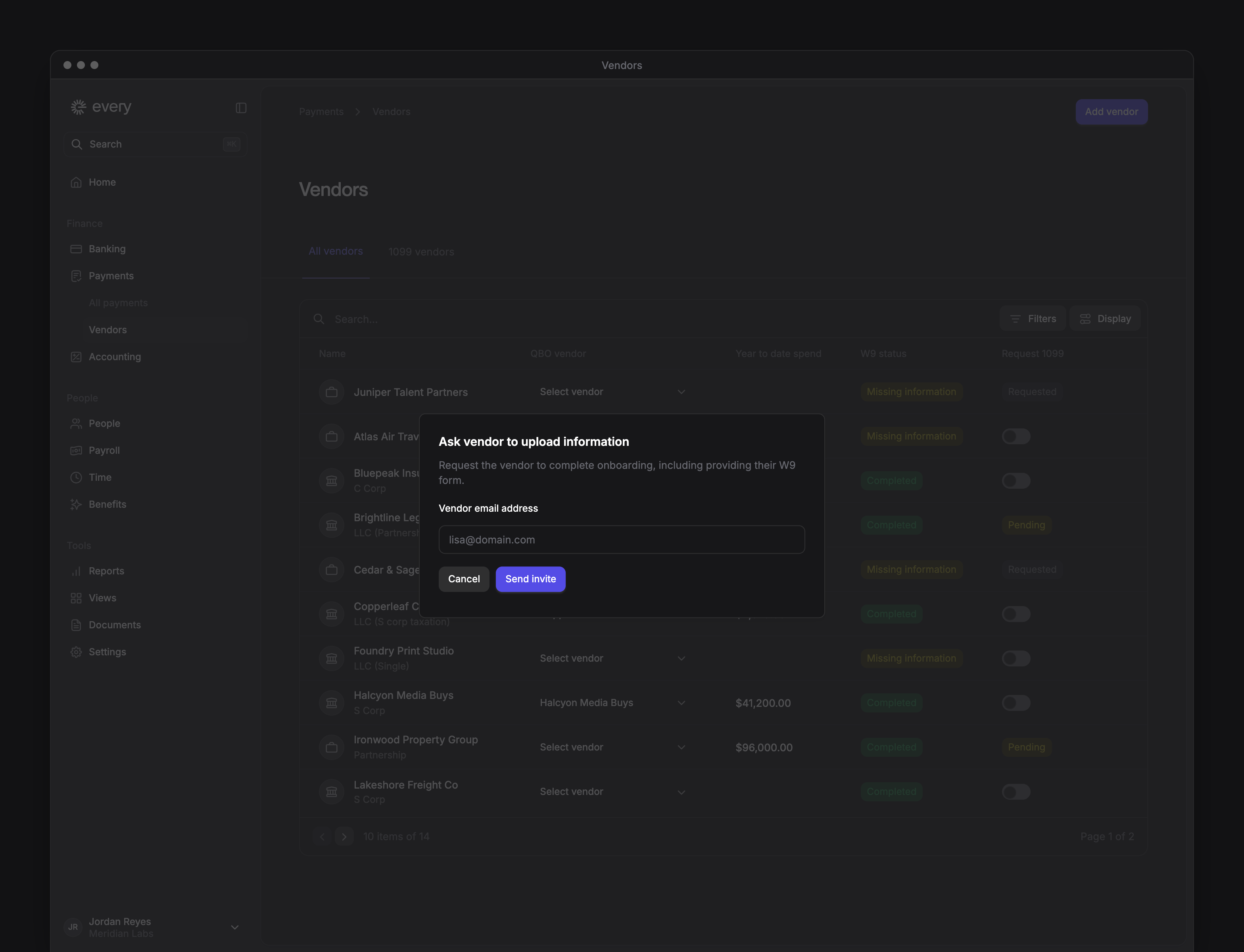Click the next page arrow icon

point(344,837)
